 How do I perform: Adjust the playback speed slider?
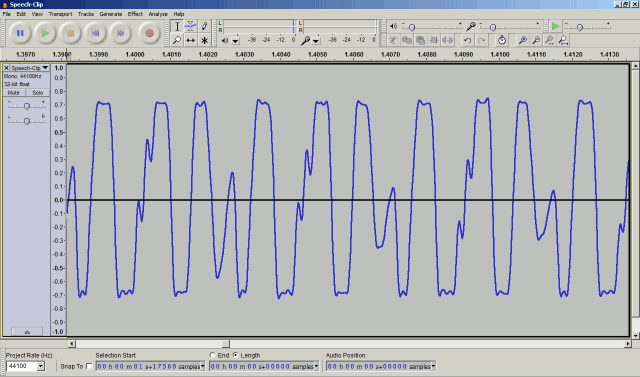(579, 27)
